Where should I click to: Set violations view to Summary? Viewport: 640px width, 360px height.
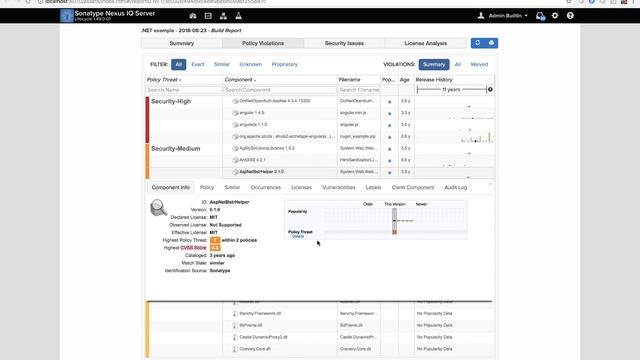(x=434, y=64)
